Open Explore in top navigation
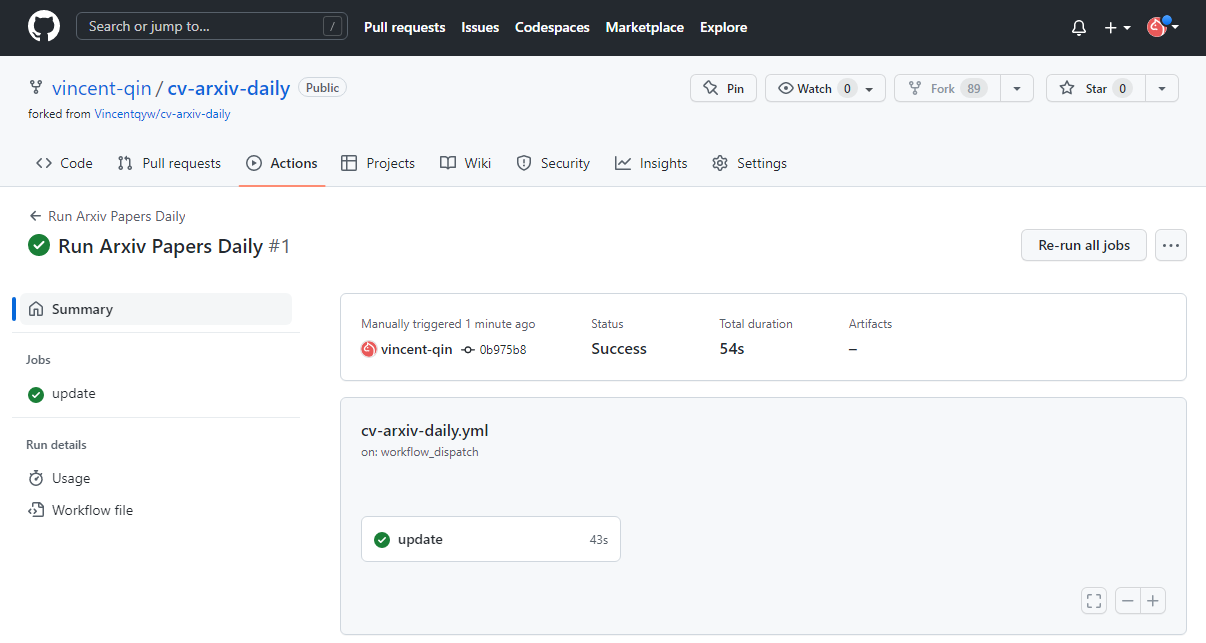 pos(724,27)
